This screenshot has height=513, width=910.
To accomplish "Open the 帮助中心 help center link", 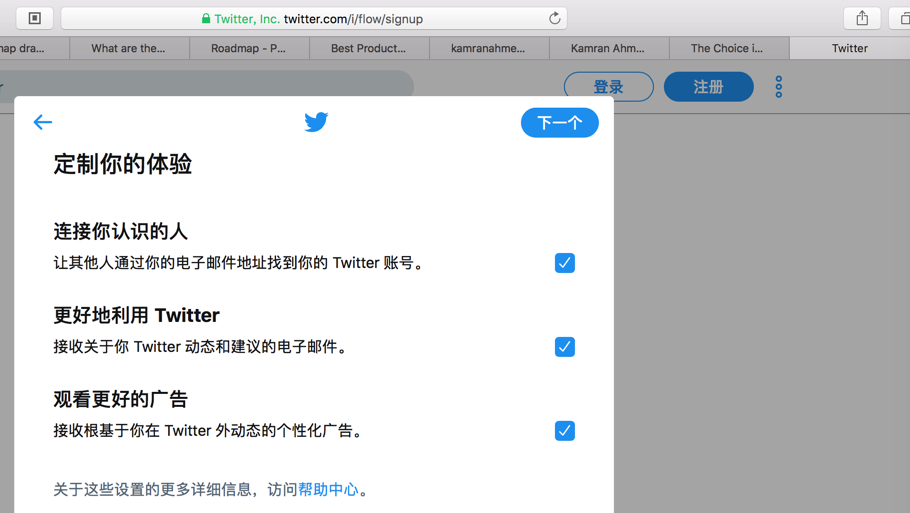I will pos(328,489).
